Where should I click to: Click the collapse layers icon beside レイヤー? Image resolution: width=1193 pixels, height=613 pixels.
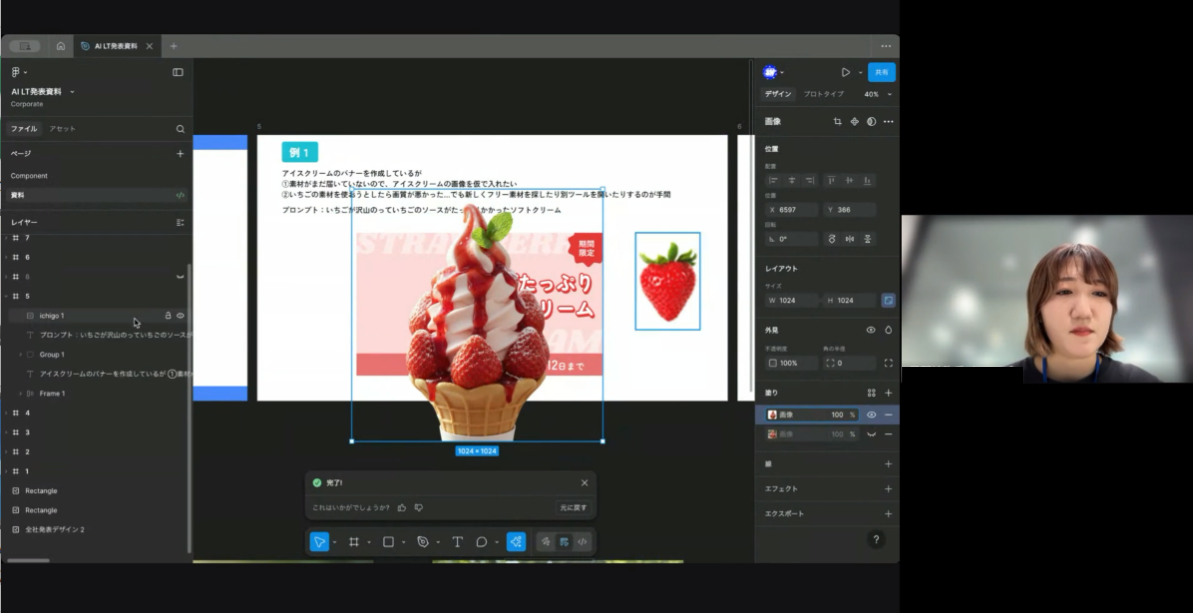point(180,223)
